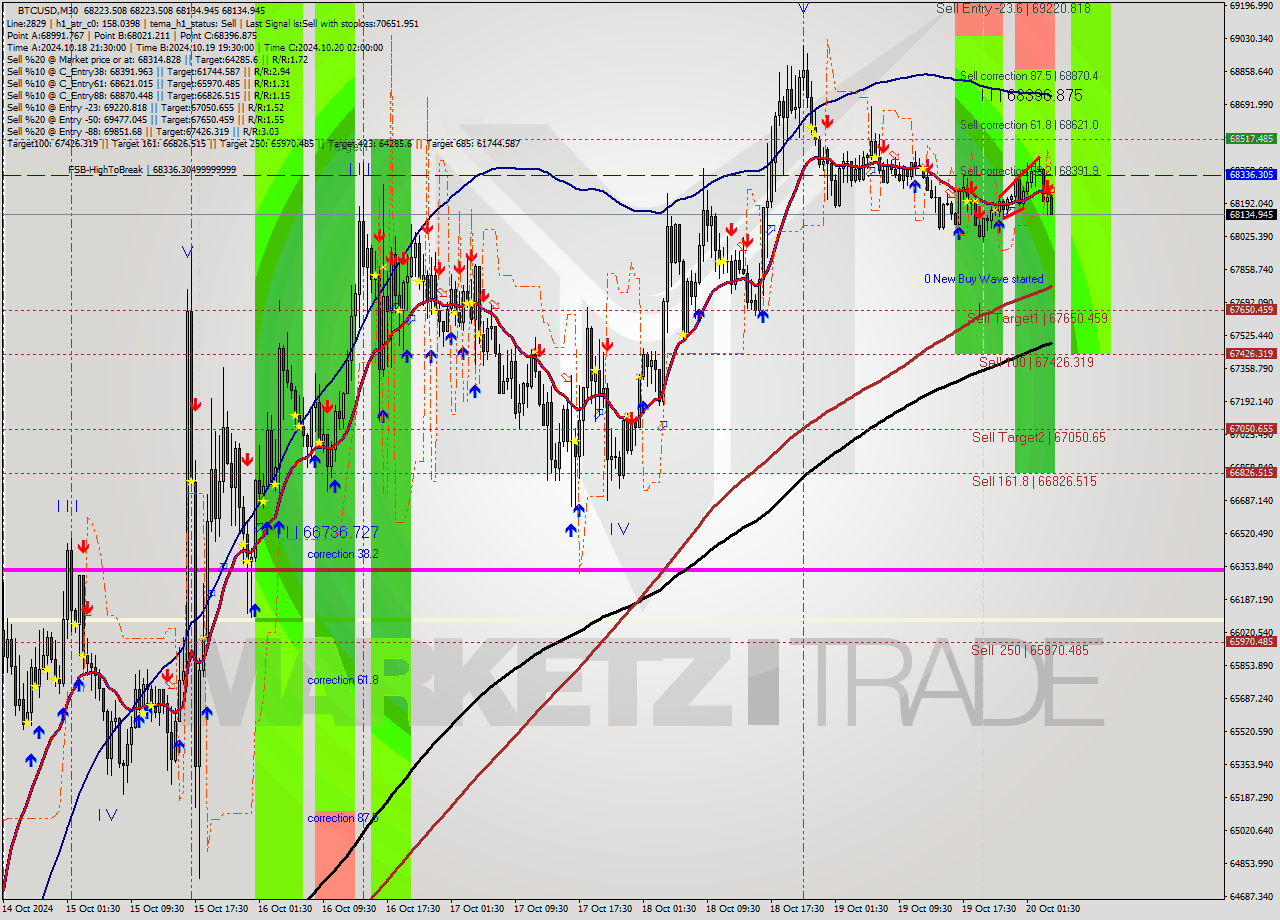Click the 'Sell 250 | 65970.485' label
This screenshot has width=1280, height=920.
(x=1029, y=650)
